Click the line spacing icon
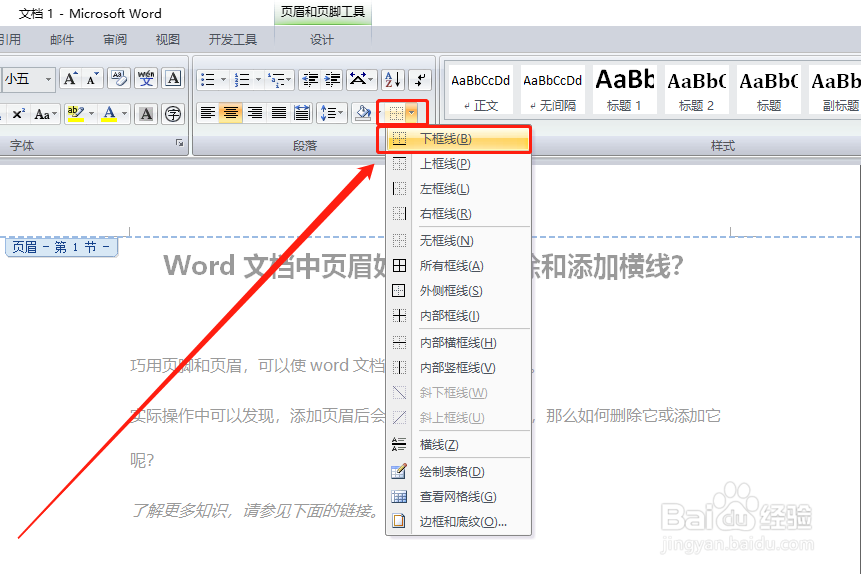The width and height of the screenshot is (861, 574). click(x=328, y=114)
